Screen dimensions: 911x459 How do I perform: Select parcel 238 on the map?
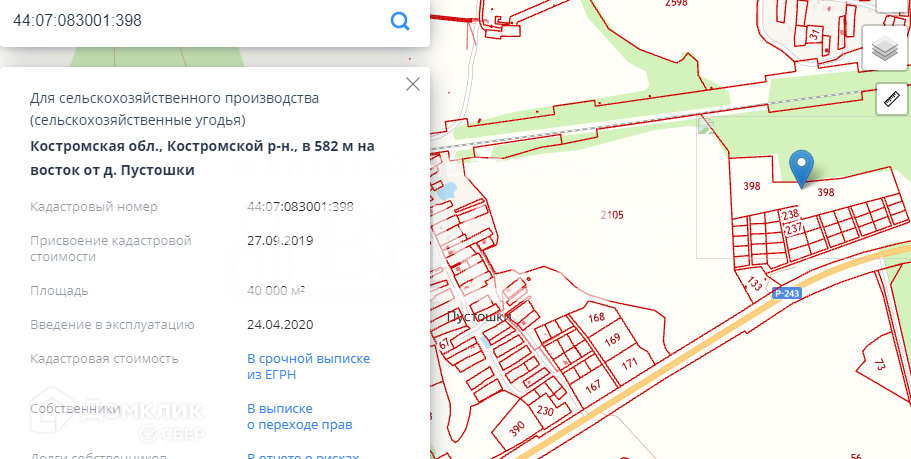pos(790,215)
